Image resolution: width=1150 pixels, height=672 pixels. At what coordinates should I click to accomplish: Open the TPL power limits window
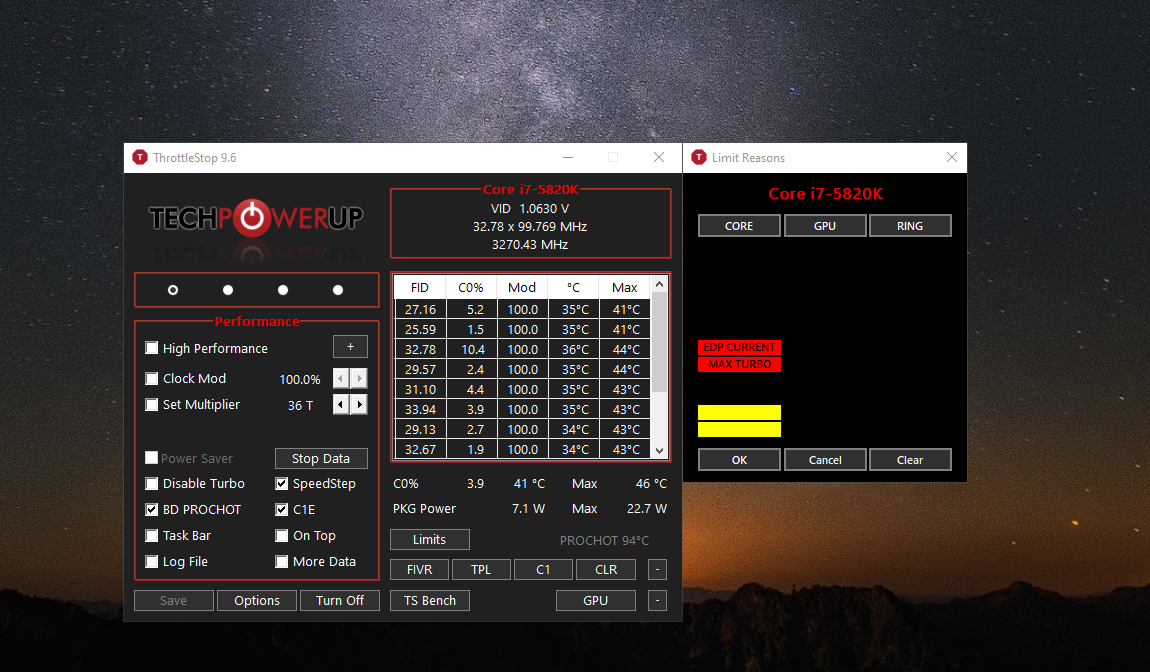click(481, 569)
